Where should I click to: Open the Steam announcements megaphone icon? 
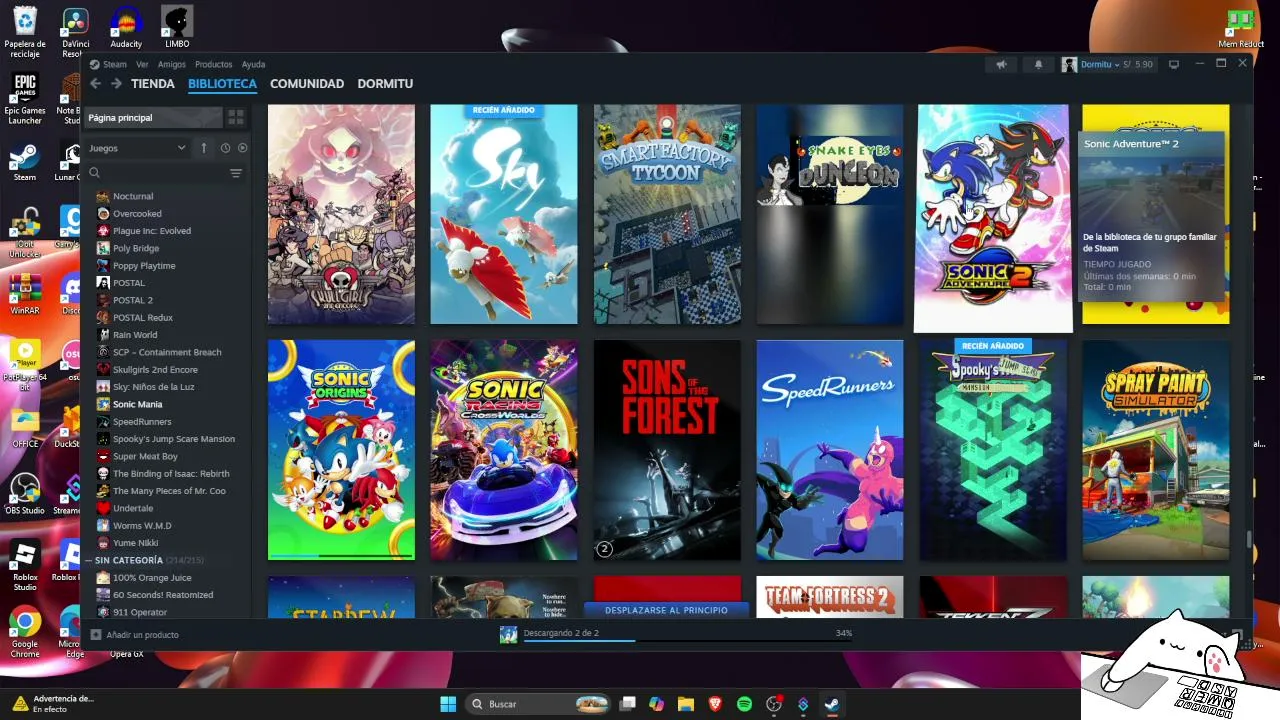pos(1001,64)
